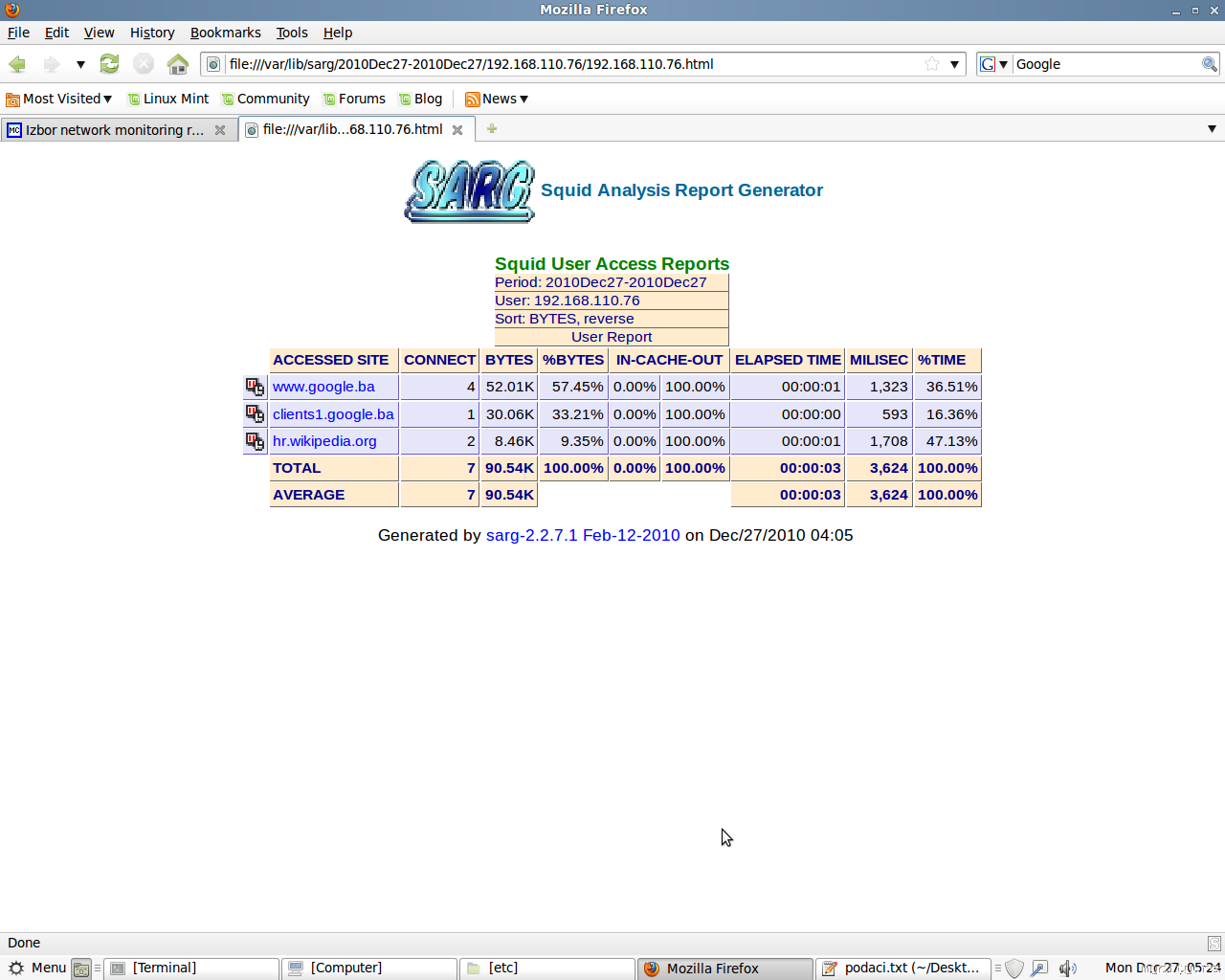Switch to the etc folder window

pyautogui.click(x=547, y=969)
